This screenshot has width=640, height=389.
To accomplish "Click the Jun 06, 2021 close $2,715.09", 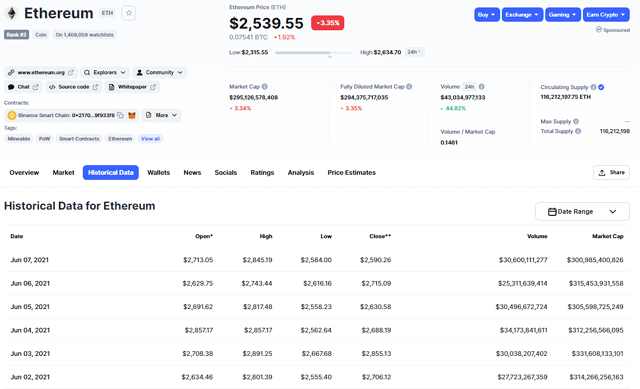I will (x=376, y=283).
